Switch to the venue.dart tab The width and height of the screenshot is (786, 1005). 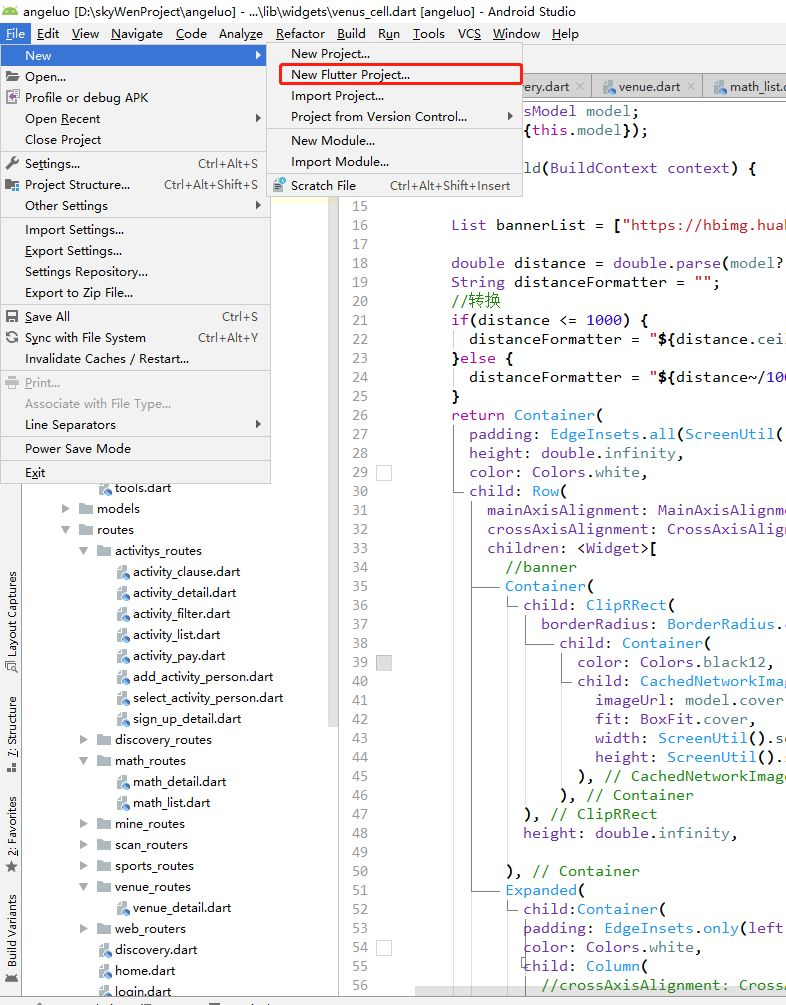coord(647,87)
